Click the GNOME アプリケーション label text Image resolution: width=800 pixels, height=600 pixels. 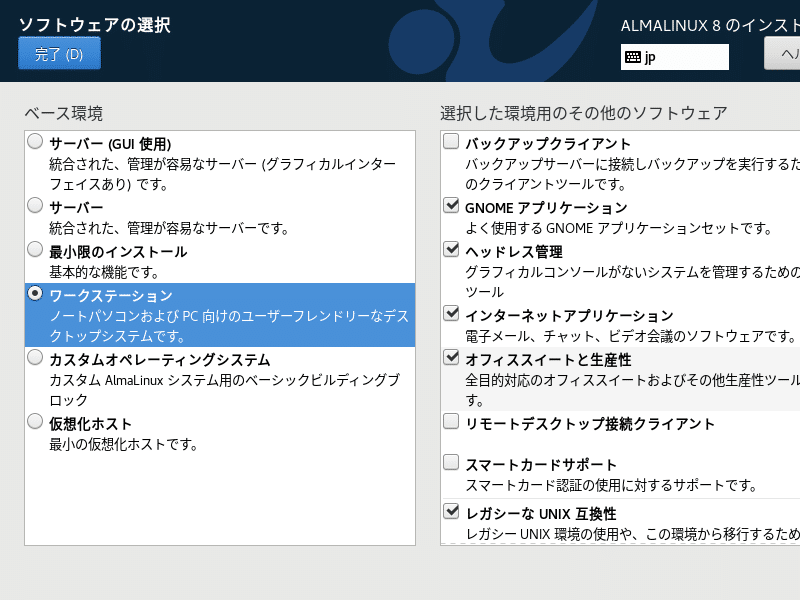[x=546, y=208]
